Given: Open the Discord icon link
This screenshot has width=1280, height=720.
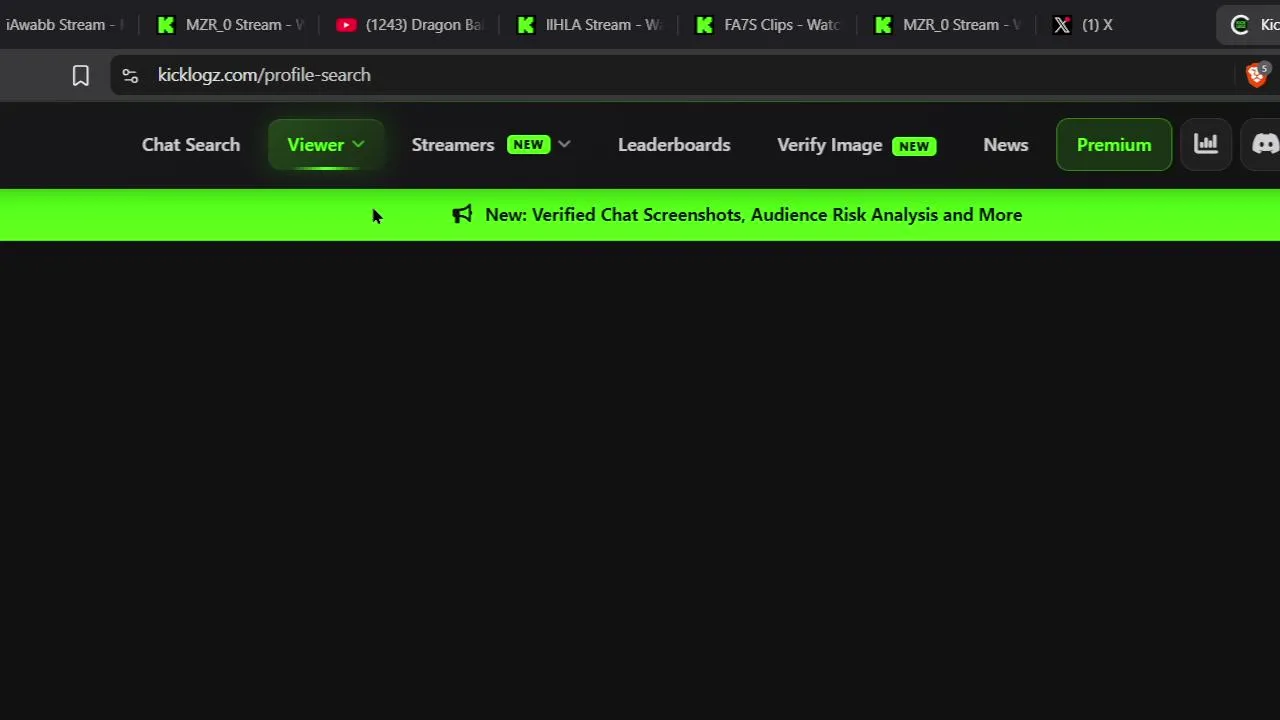Looking at the screenshot, I should point(1265,144).
